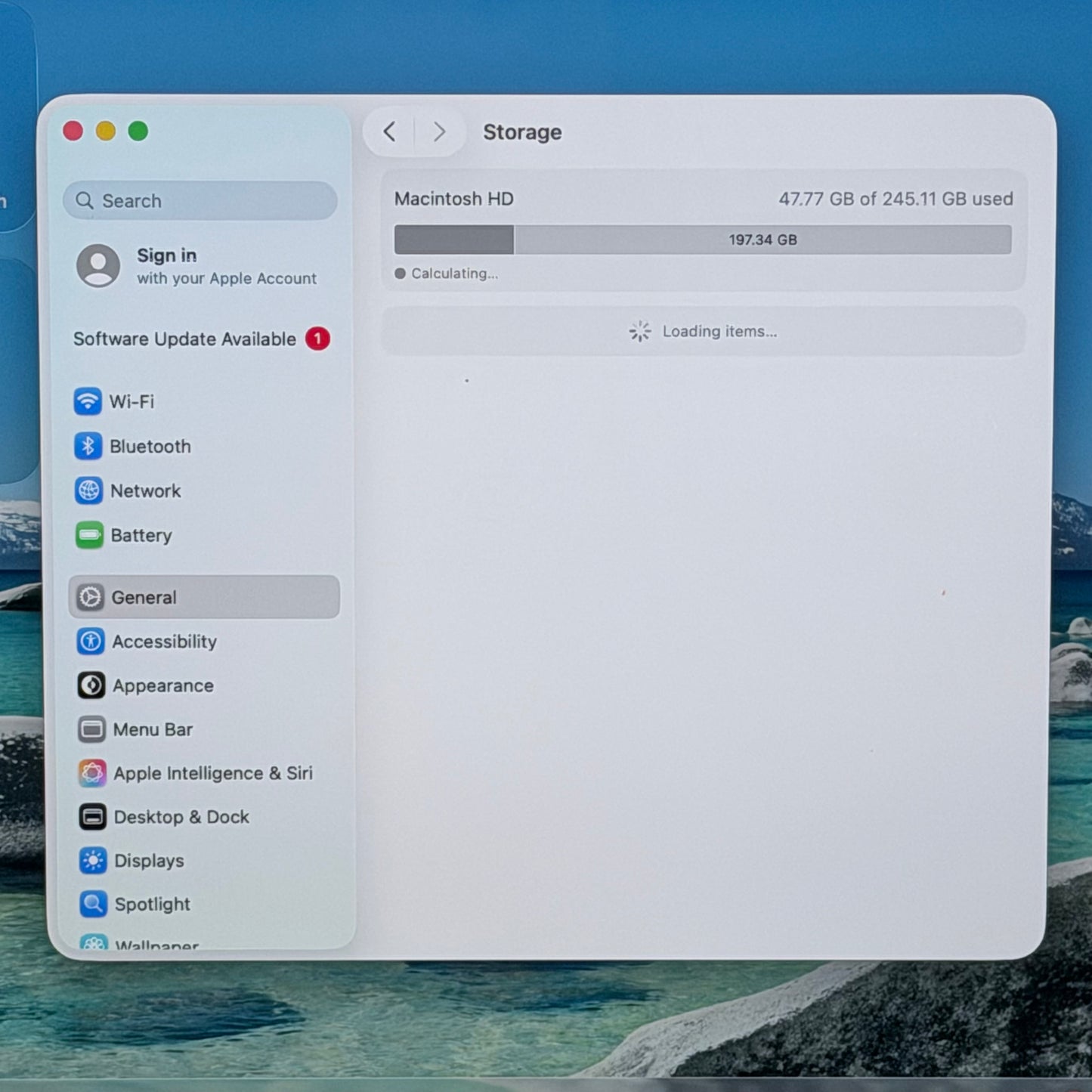Click the red update badge showing 1
This screenshot has width=1092, height=1092.
pyautogui.click(x=317, y=339)
